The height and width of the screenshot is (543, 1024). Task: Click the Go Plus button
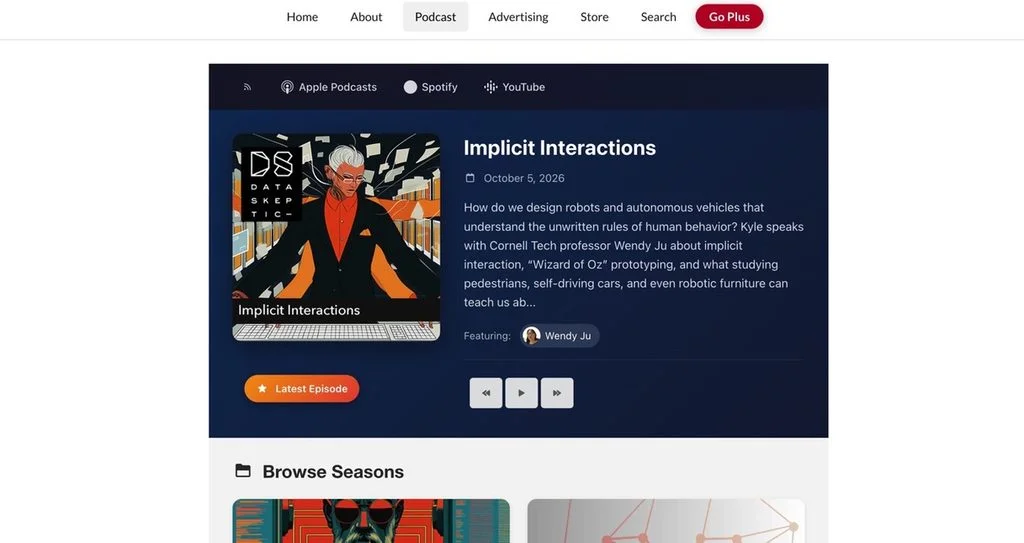pyautogui.click(x=729, y=17)
